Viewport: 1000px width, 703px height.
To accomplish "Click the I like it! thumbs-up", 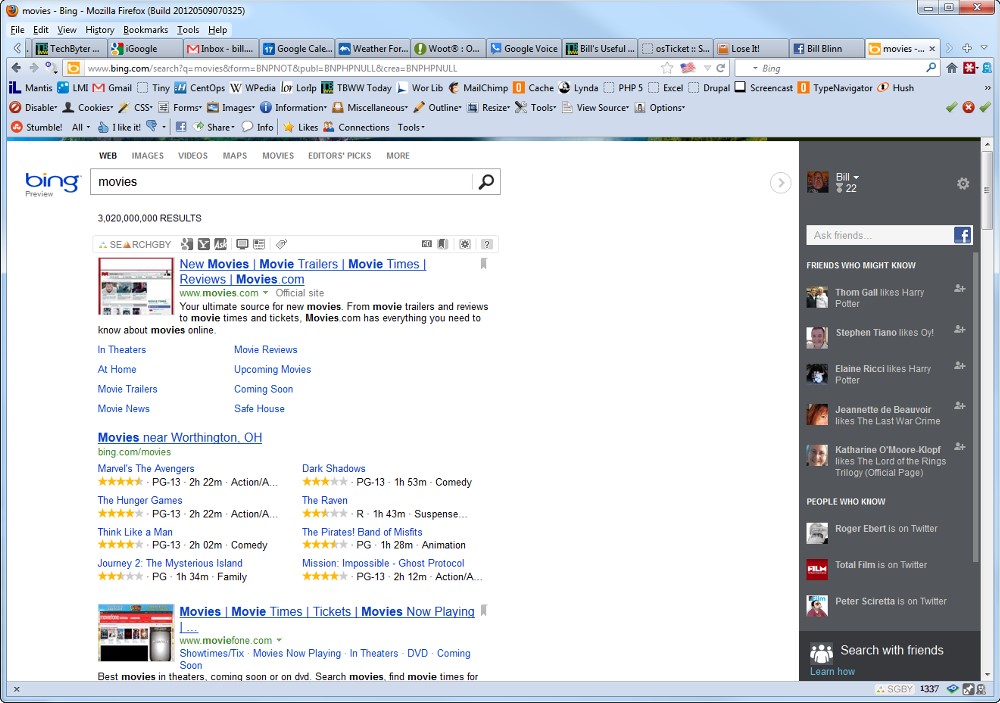I will point(119,127).
